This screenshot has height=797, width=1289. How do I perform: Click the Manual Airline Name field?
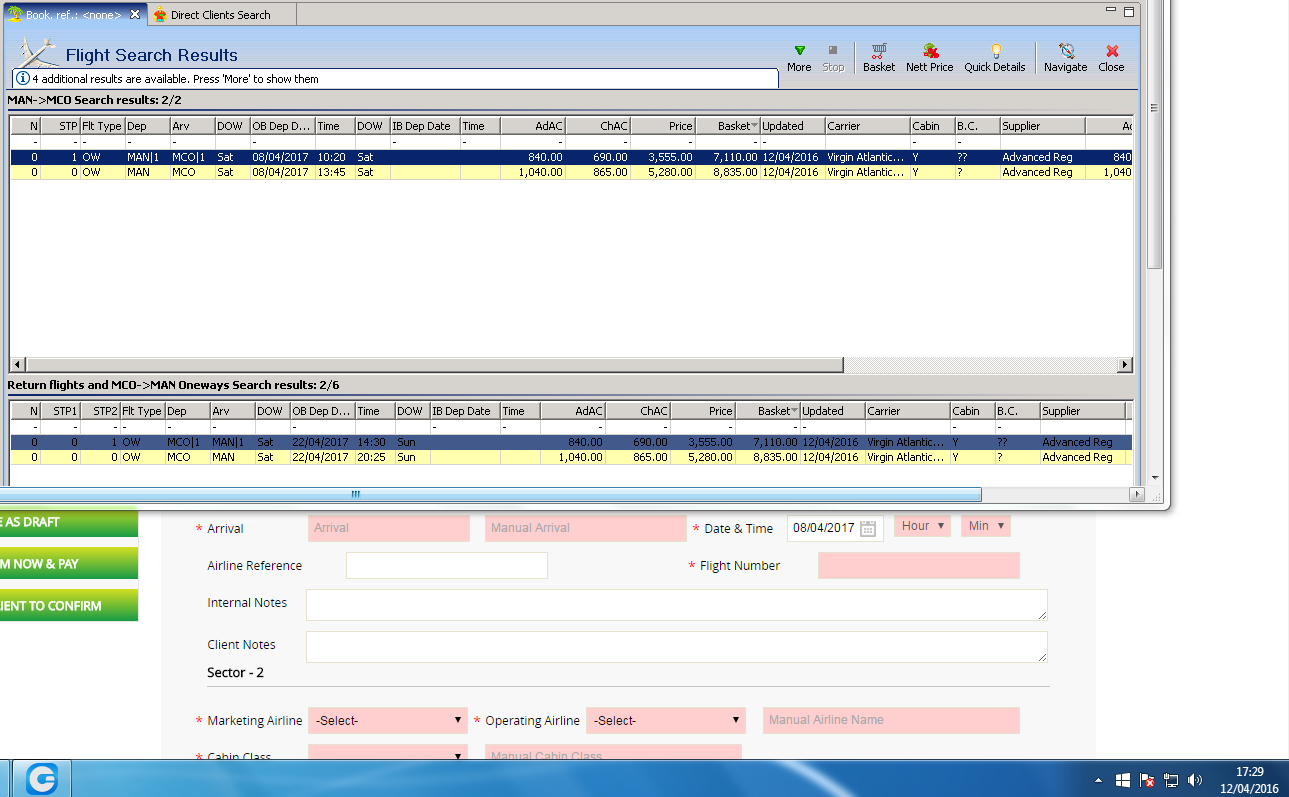pyautogui.click(x=891, y=720)
